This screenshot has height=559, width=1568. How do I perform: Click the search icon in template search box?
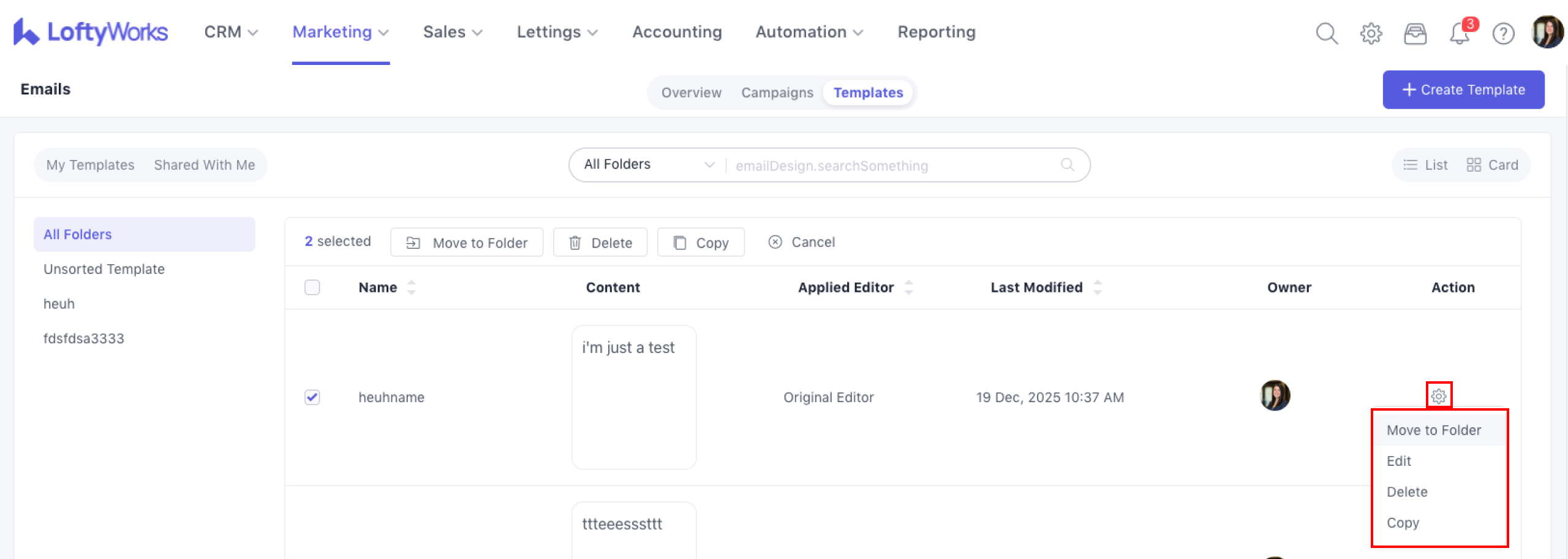(1067, 165)
